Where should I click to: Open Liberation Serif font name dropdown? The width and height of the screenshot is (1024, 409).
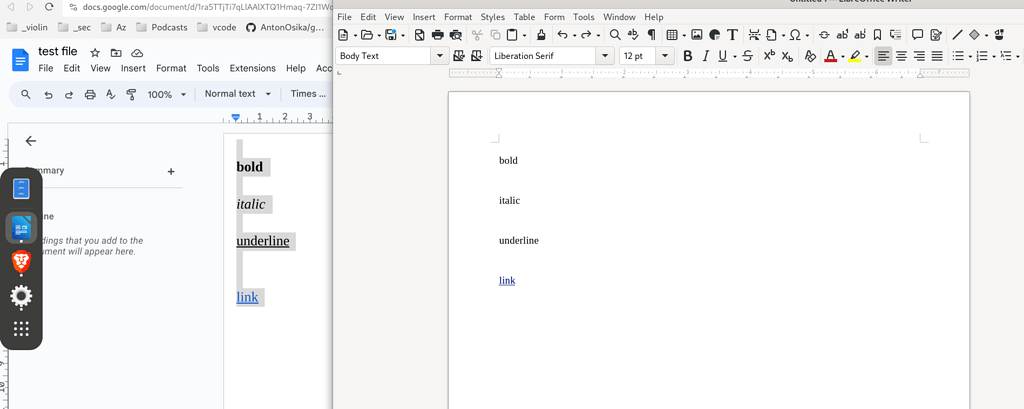(605, 56)
